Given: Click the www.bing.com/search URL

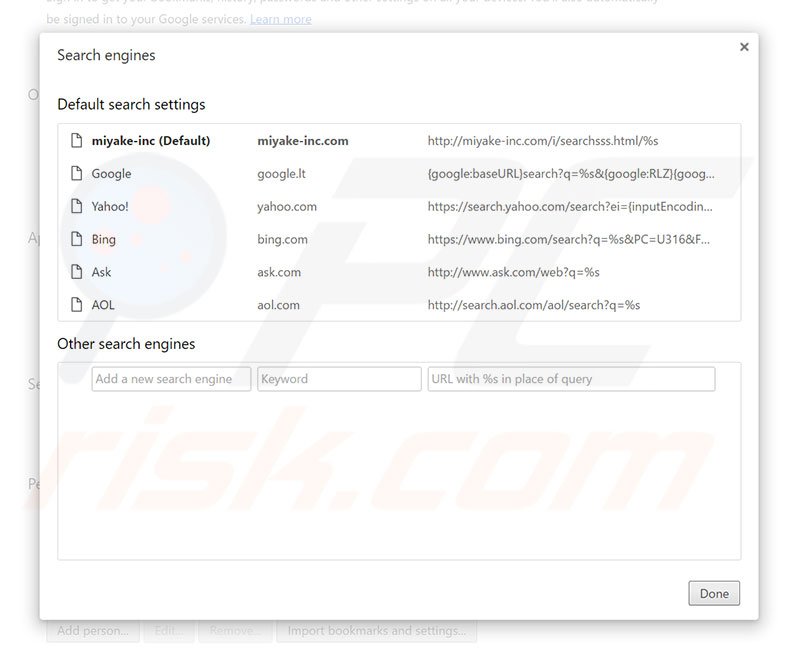Looking at the screenshot, I should 569,239.
